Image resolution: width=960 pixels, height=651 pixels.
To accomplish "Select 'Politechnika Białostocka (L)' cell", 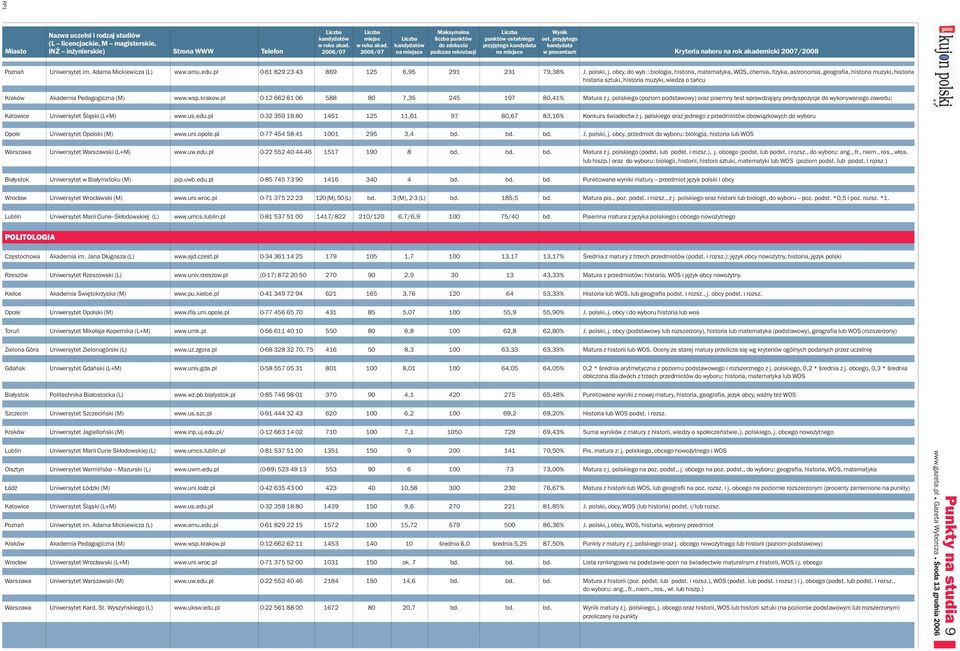I will pos(86,395).
